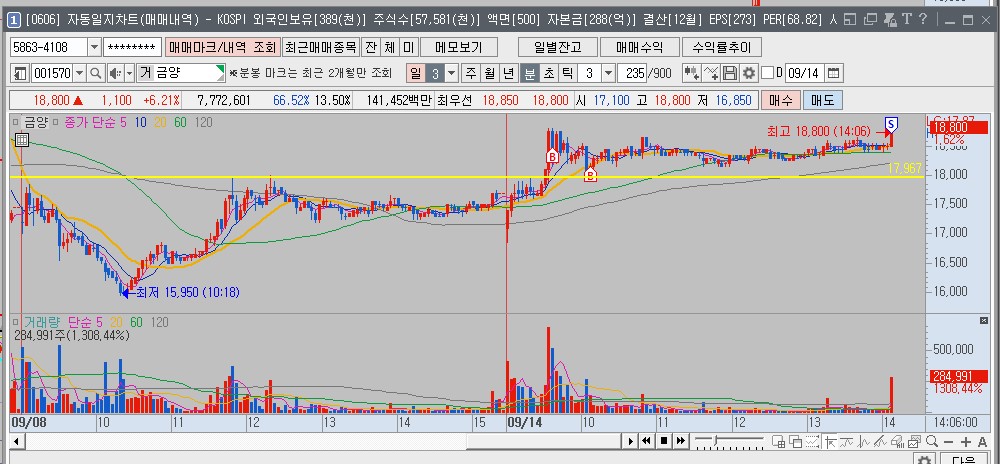
Task: Rewind the chart replay
Action: pyautogui.click(x=647, y=441)
